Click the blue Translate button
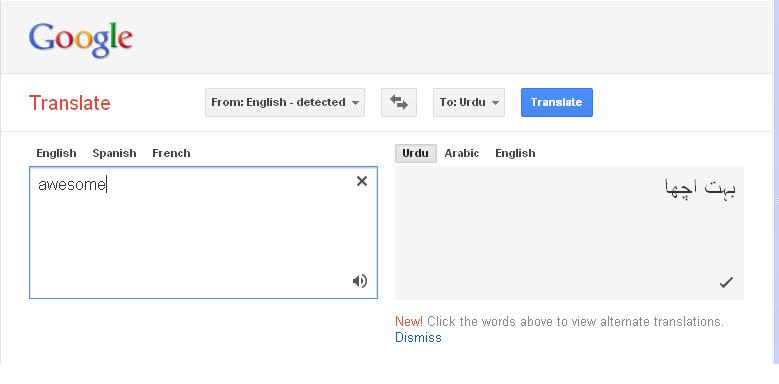Viewport: 779px width, 384px height. (556, 102)
